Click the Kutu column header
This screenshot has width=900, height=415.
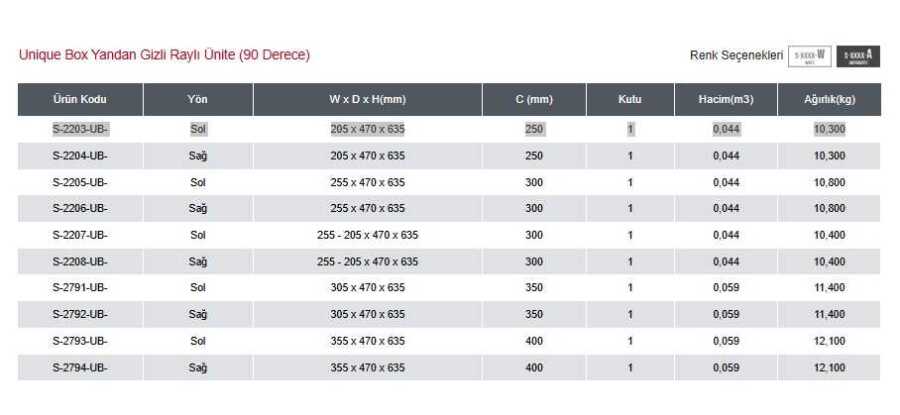point(630,99)
